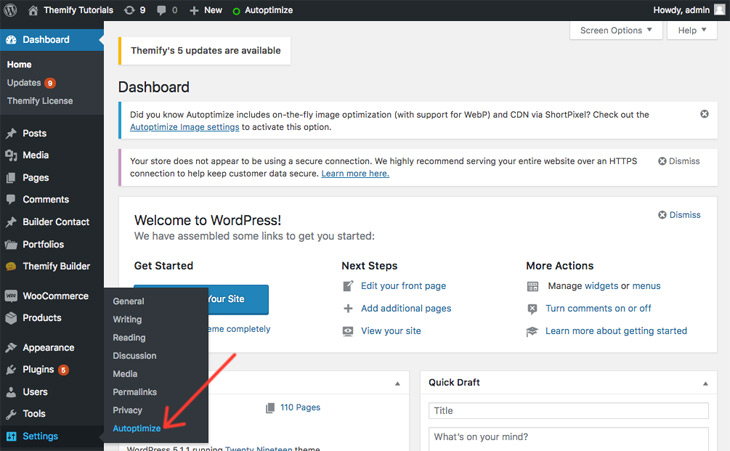Click the graduation cap icon under More Actions

tap(532, 331)
